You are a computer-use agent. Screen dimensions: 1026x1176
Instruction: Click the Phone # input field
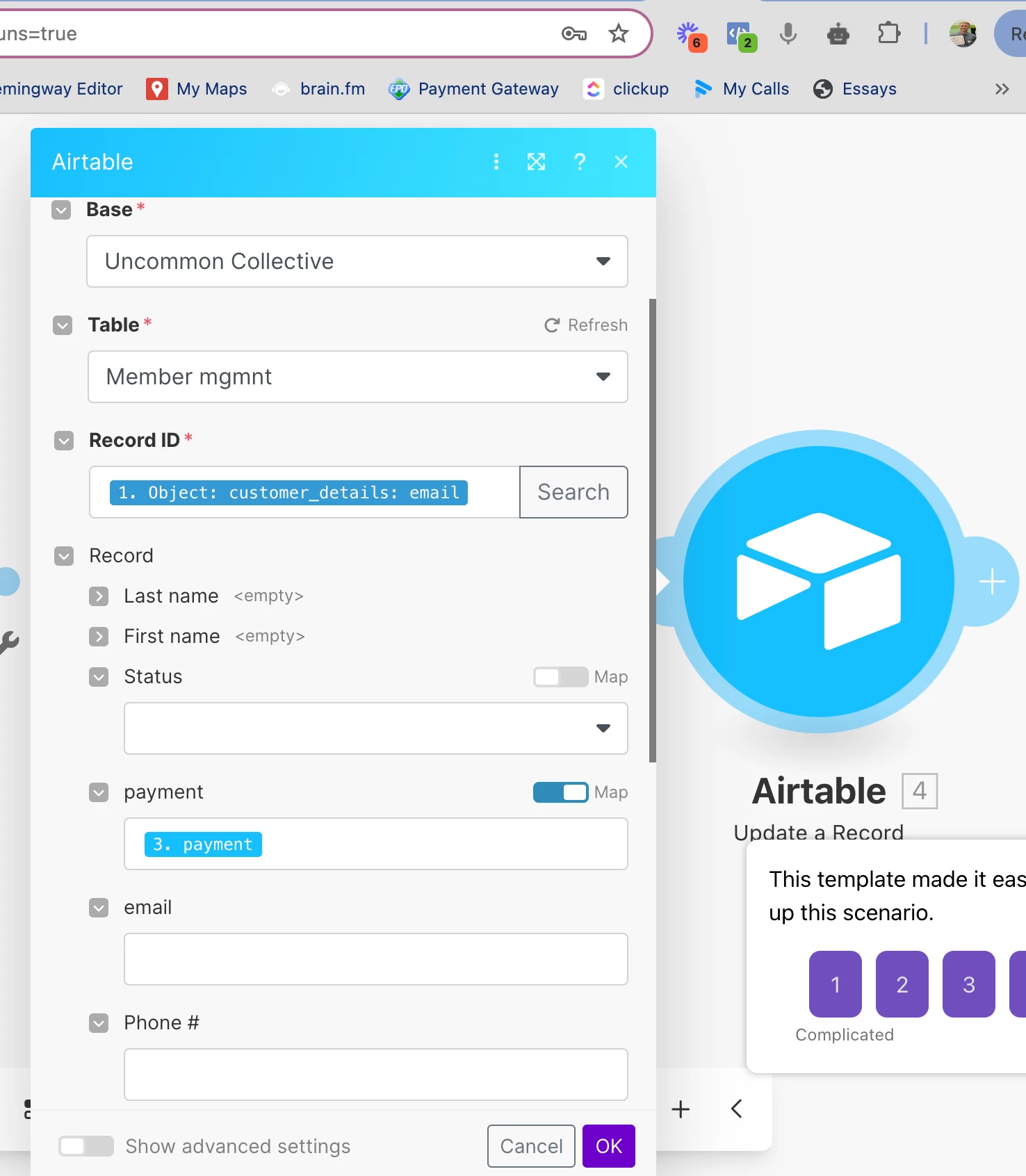tap(376, 1075)
